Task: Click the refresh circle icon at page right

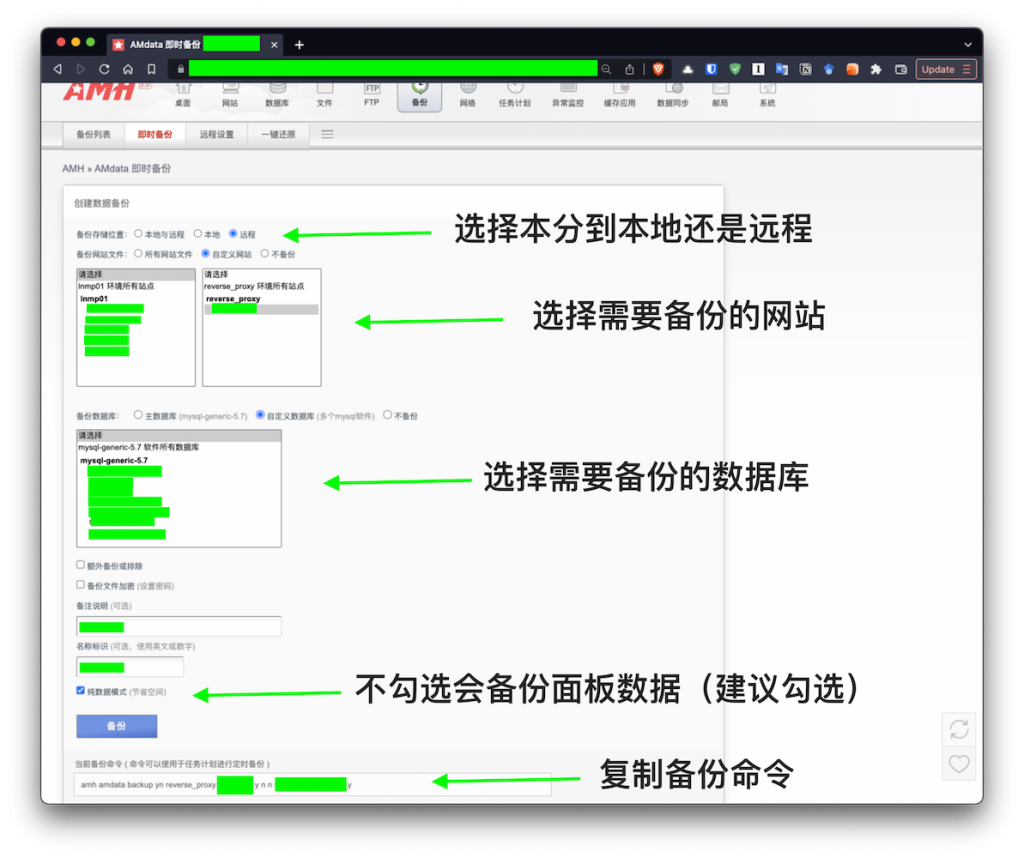Action: tap(958, 728)
